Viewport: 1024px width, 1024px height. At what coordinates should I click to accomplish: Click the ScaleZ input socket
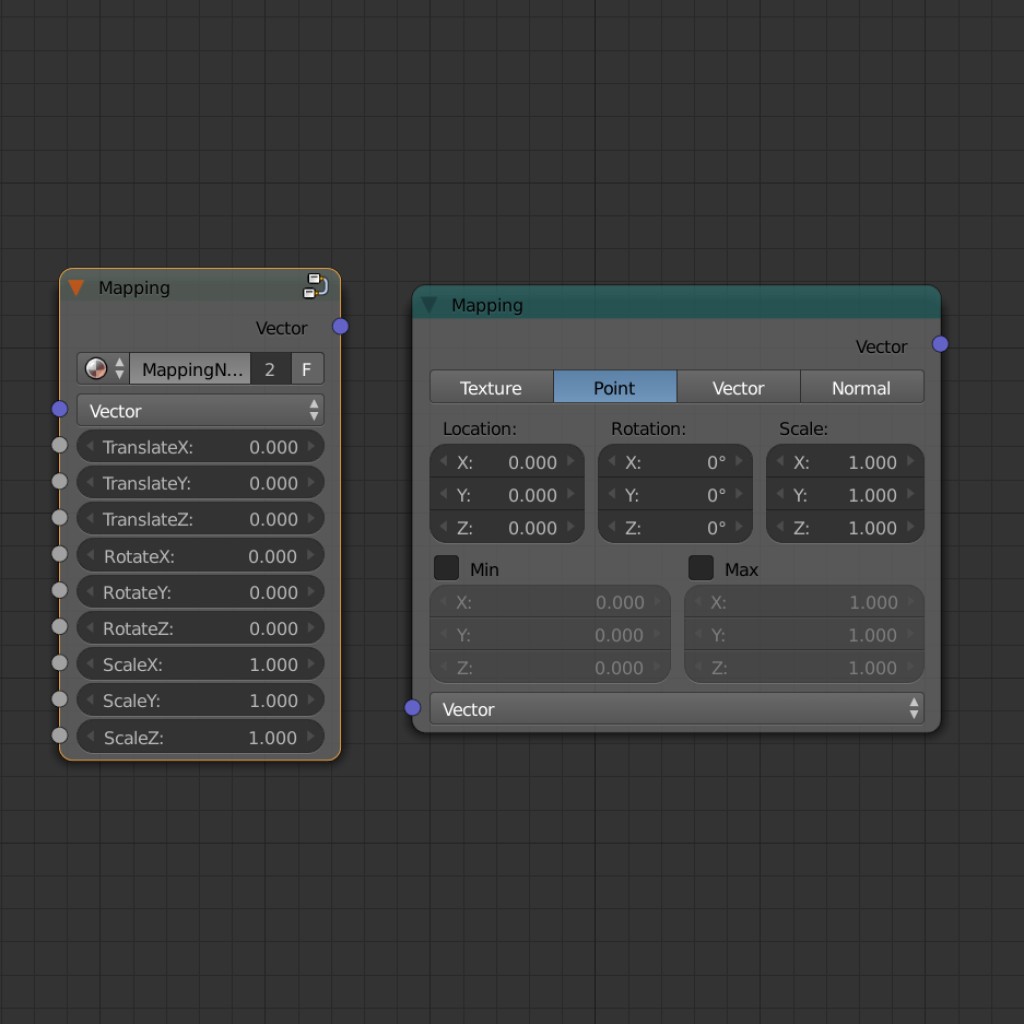click(x=60, y=736)
